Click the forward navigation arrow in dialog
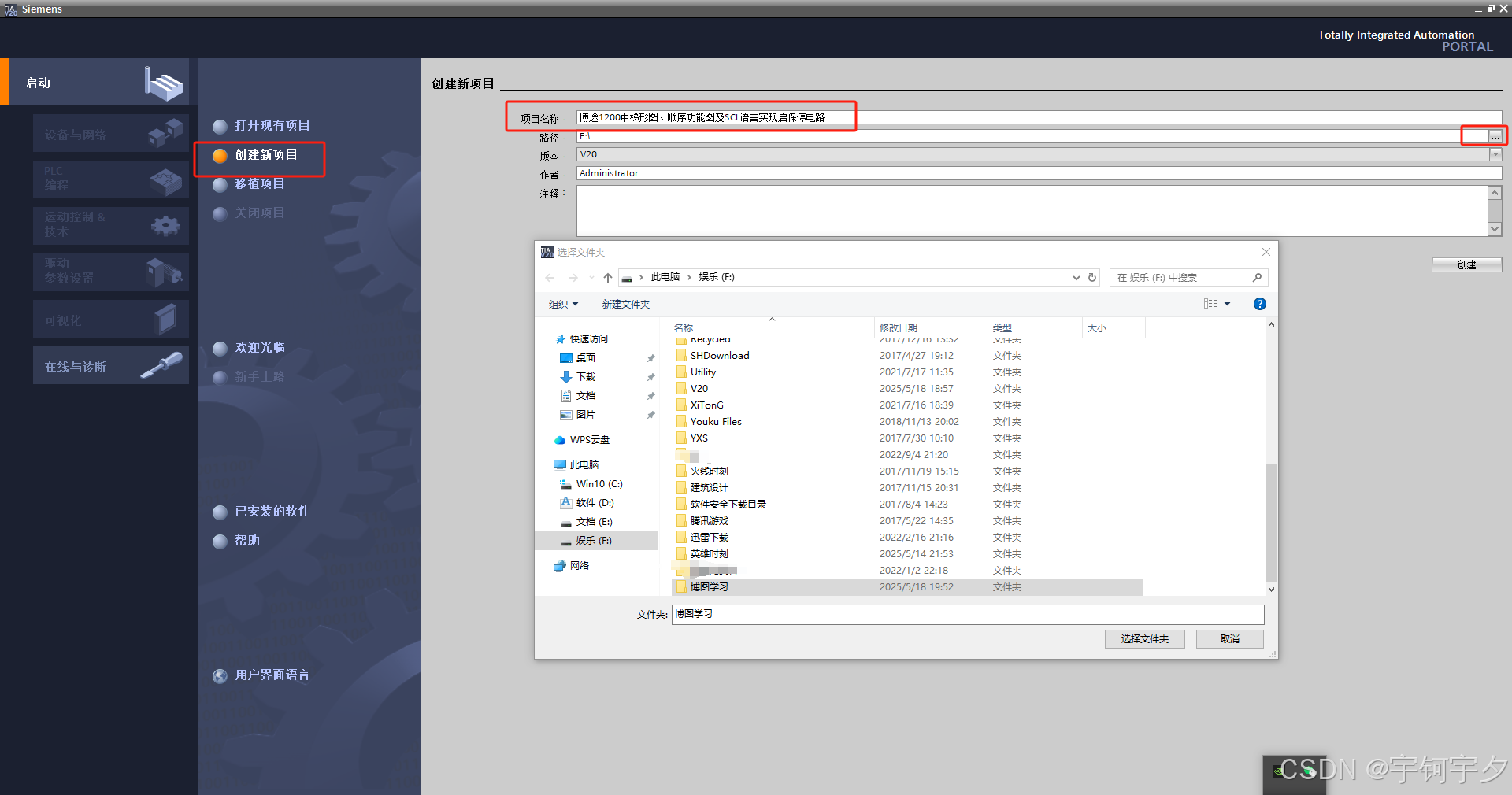Screen dimensions: 1512x795 [x=573, y=278]
